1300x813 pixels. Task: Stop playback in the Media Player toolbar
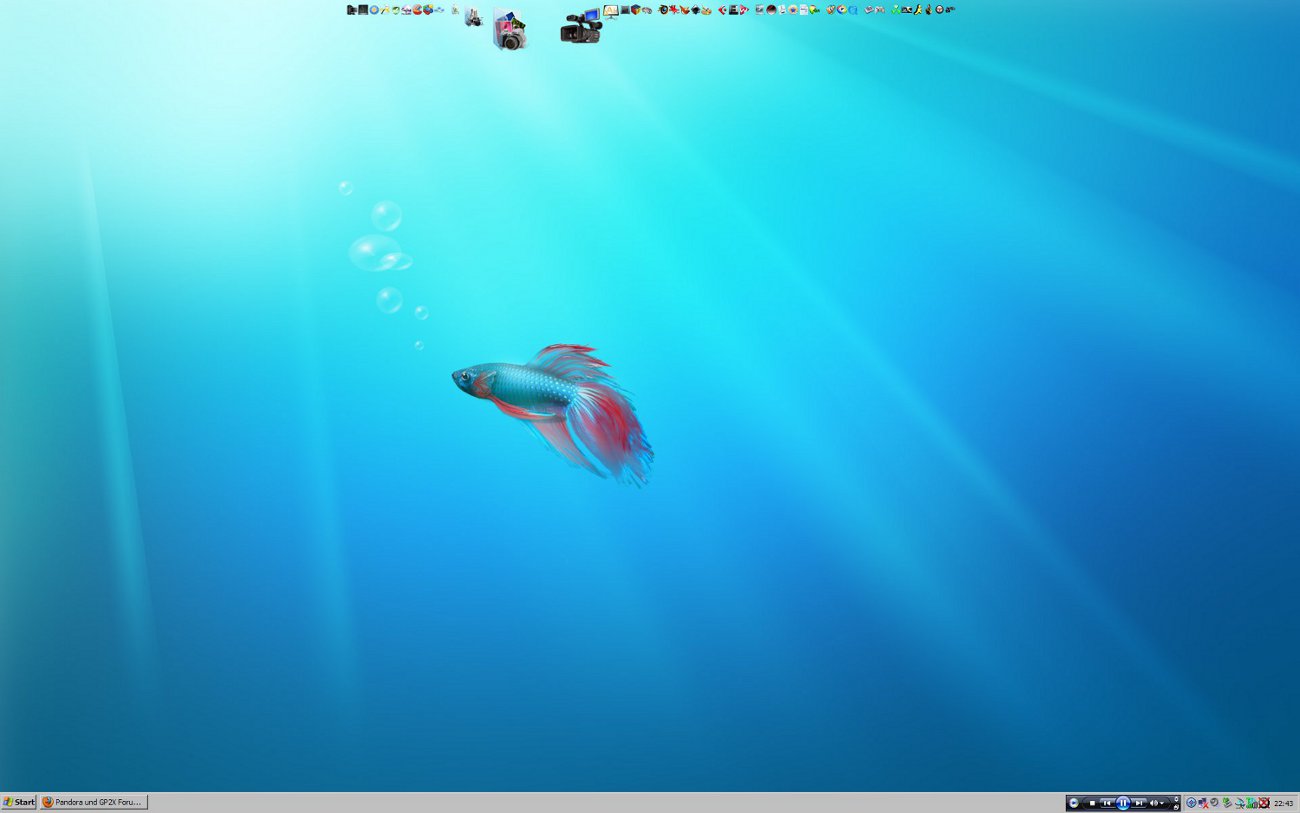[1092, 803]
